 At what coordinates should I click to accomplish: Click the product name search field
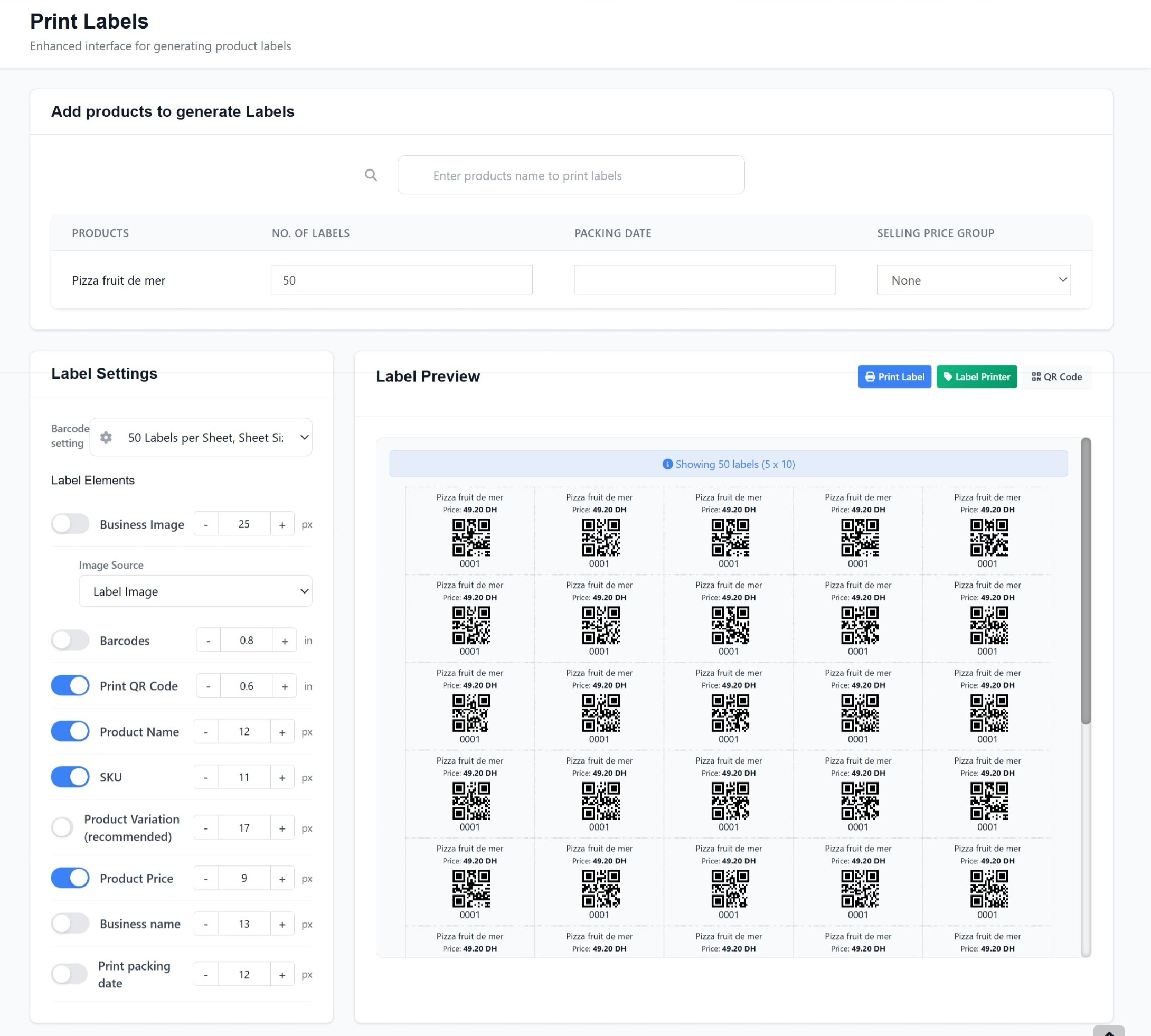[571, 175]
